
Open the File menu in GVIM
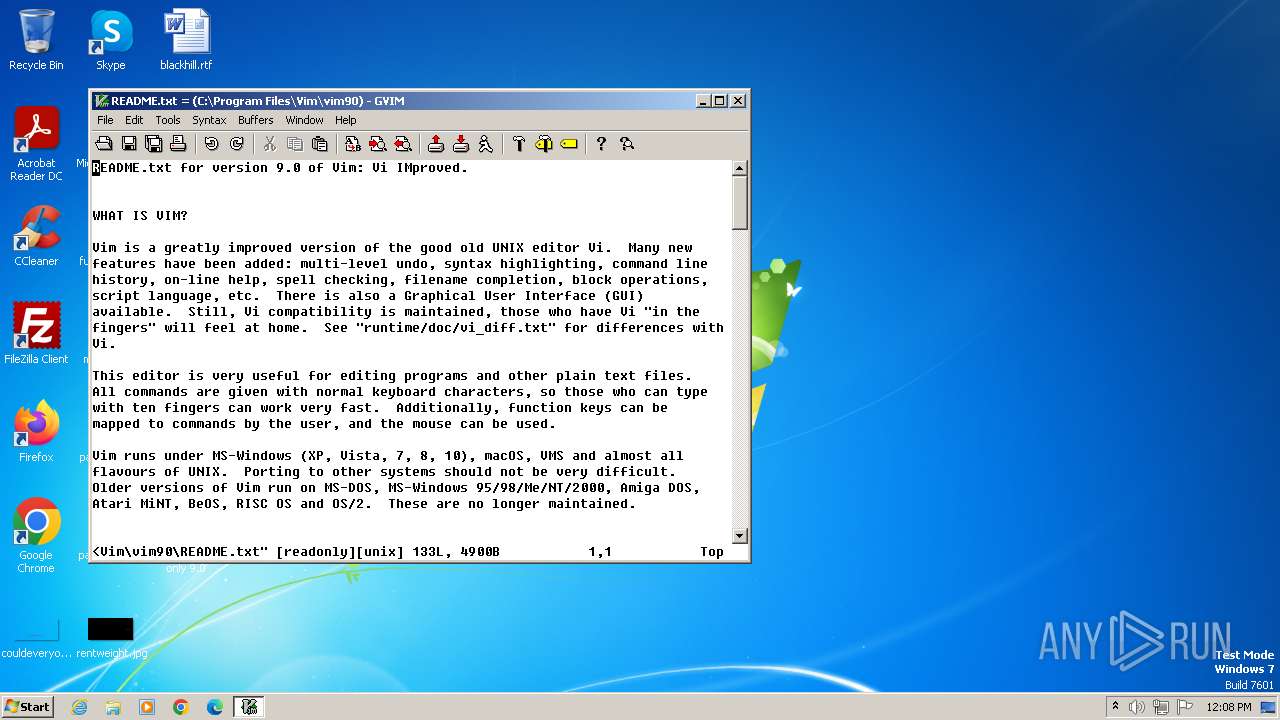pos(105,120)
